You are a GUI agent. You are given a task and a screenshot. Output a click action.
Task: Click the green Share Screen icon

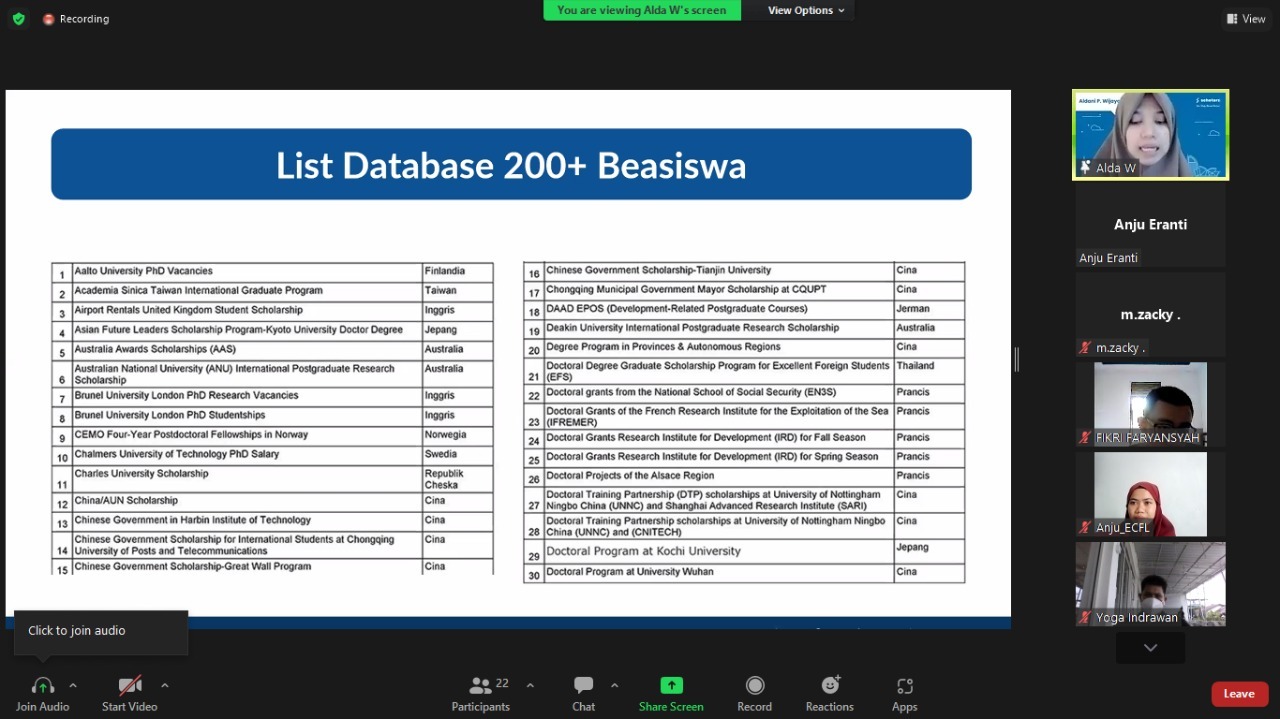(x=671, y=685)
